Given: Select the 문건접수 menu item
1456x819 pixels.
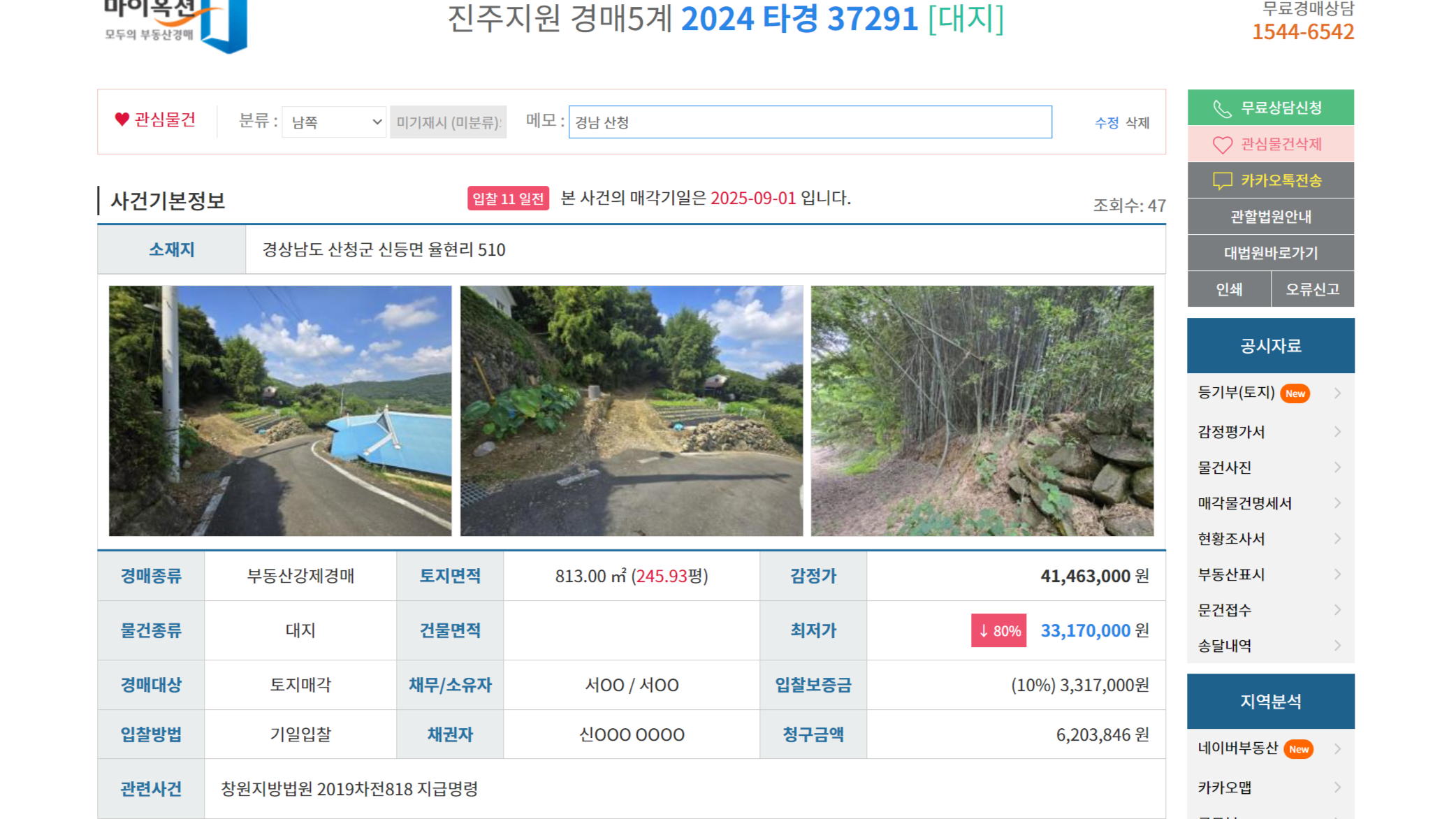Looking at the screenshot, I should [x=1270, y=610].
